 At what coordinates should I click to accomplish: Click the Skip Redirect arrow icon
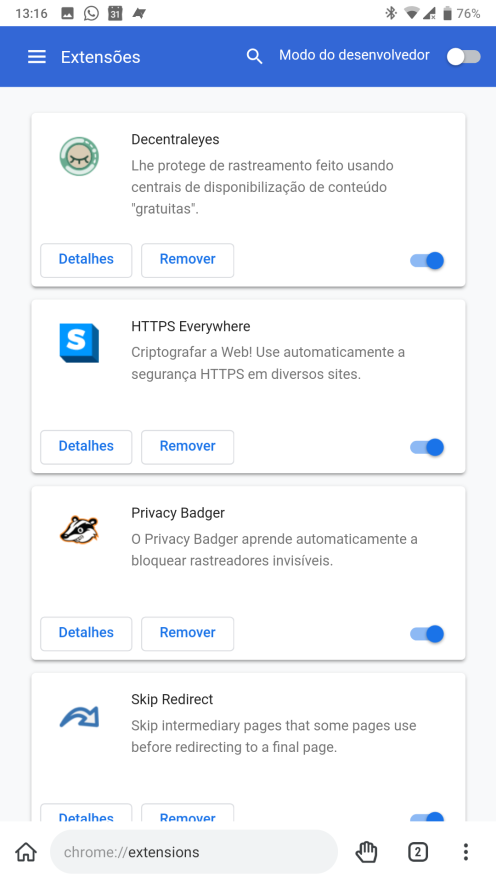coord(79,717)
